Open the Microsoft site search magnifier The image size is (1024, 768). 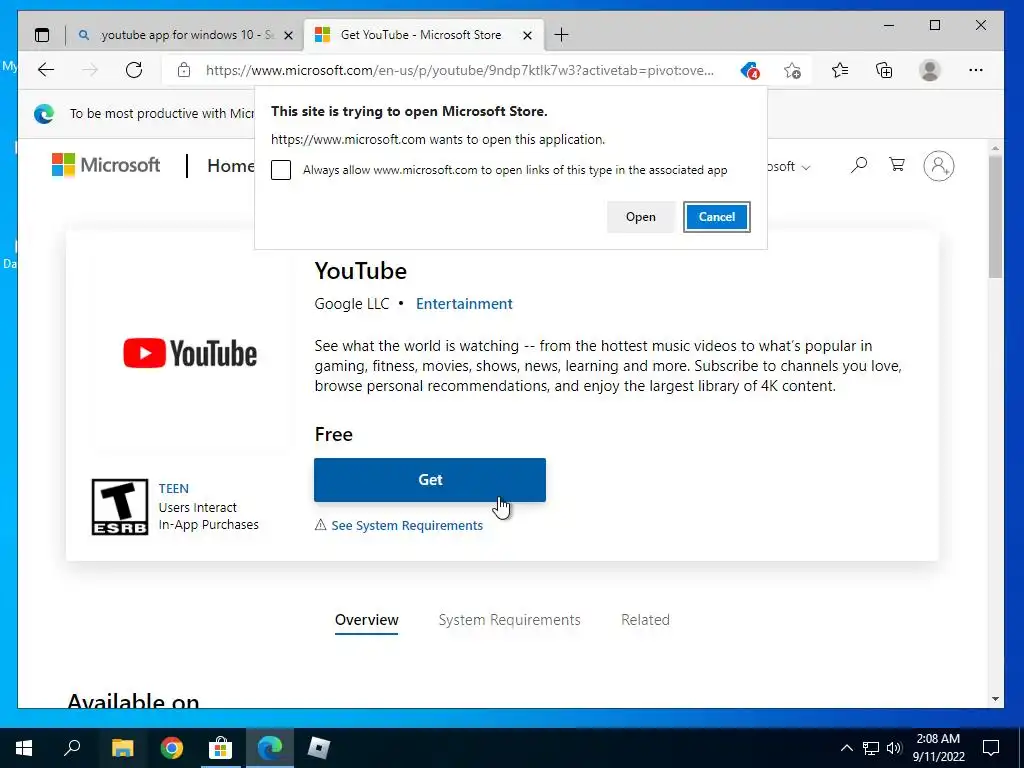(859, 165)
